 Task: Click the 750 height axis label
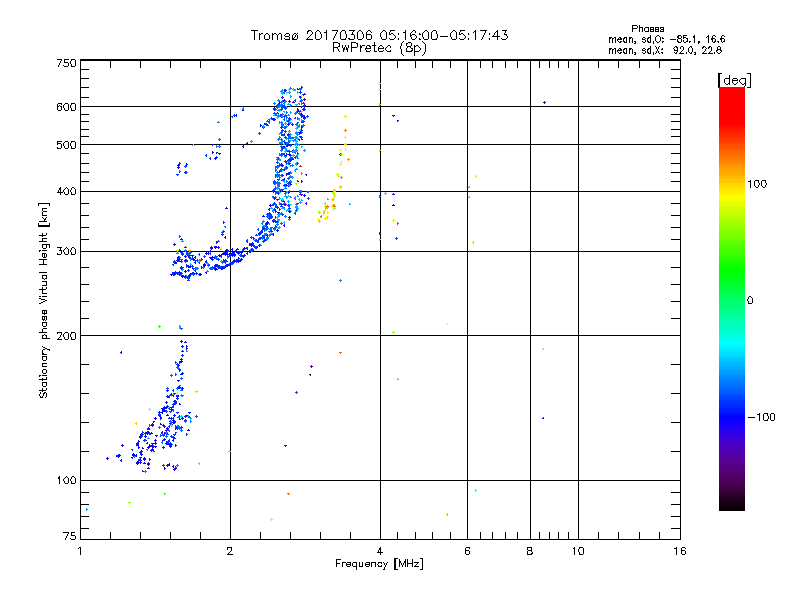[67, 63]
